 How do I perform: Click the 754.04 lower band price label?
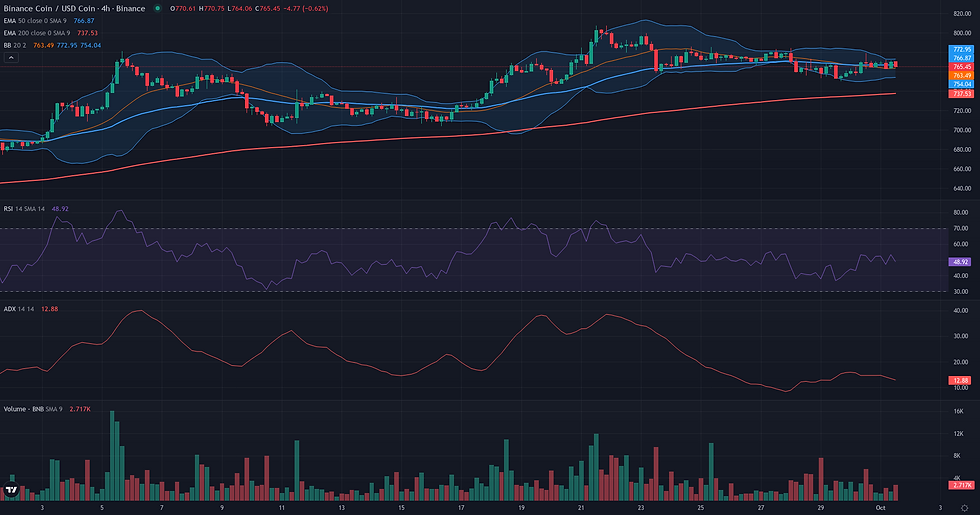[x=961, y=84]
